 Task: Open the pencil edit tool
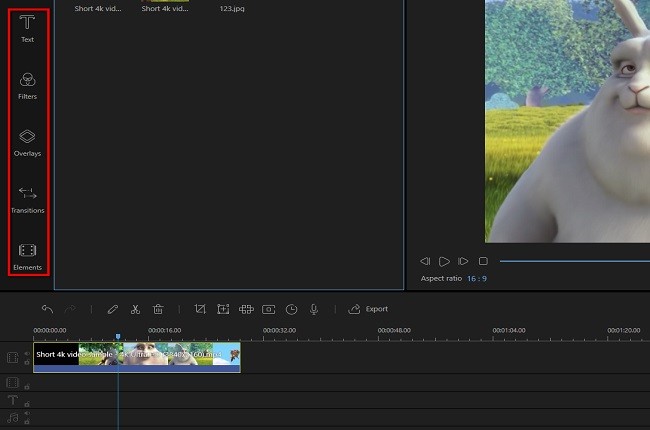tap(112, 309)
